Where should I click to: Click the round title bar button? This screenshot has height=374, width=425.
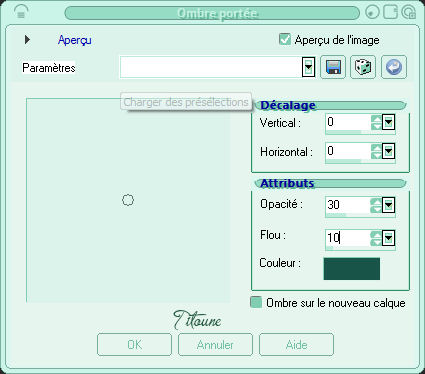(x=372, y=13)
